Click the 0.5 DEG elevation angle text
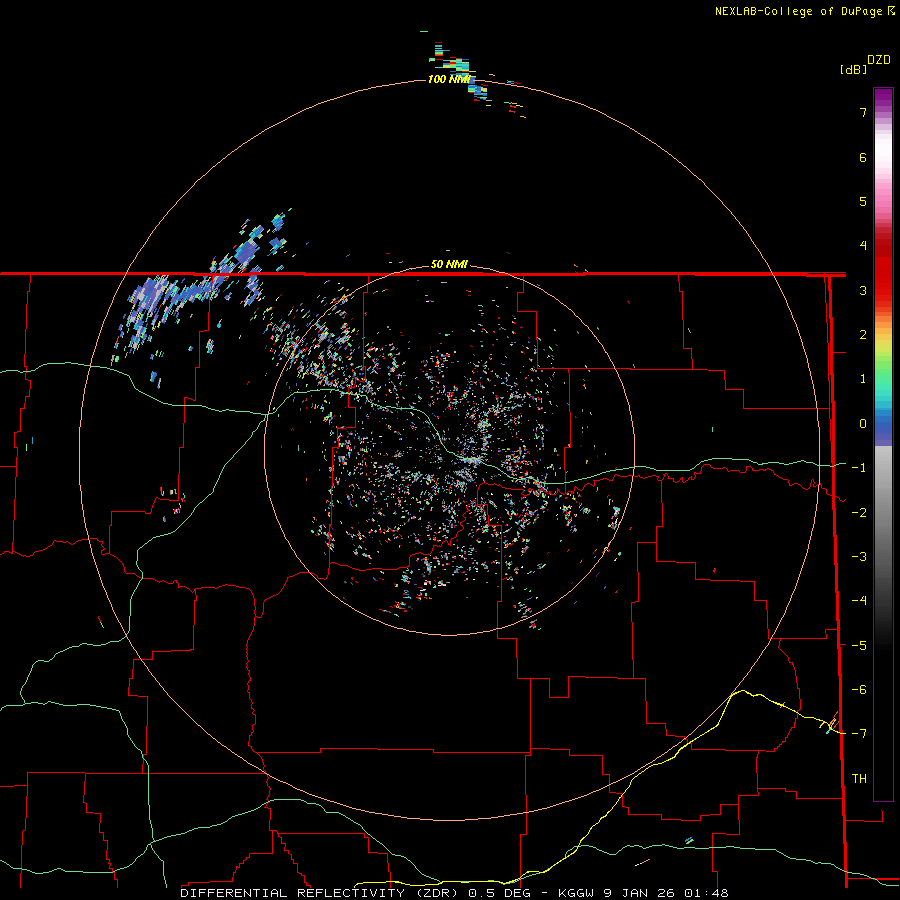 [500, 893]
